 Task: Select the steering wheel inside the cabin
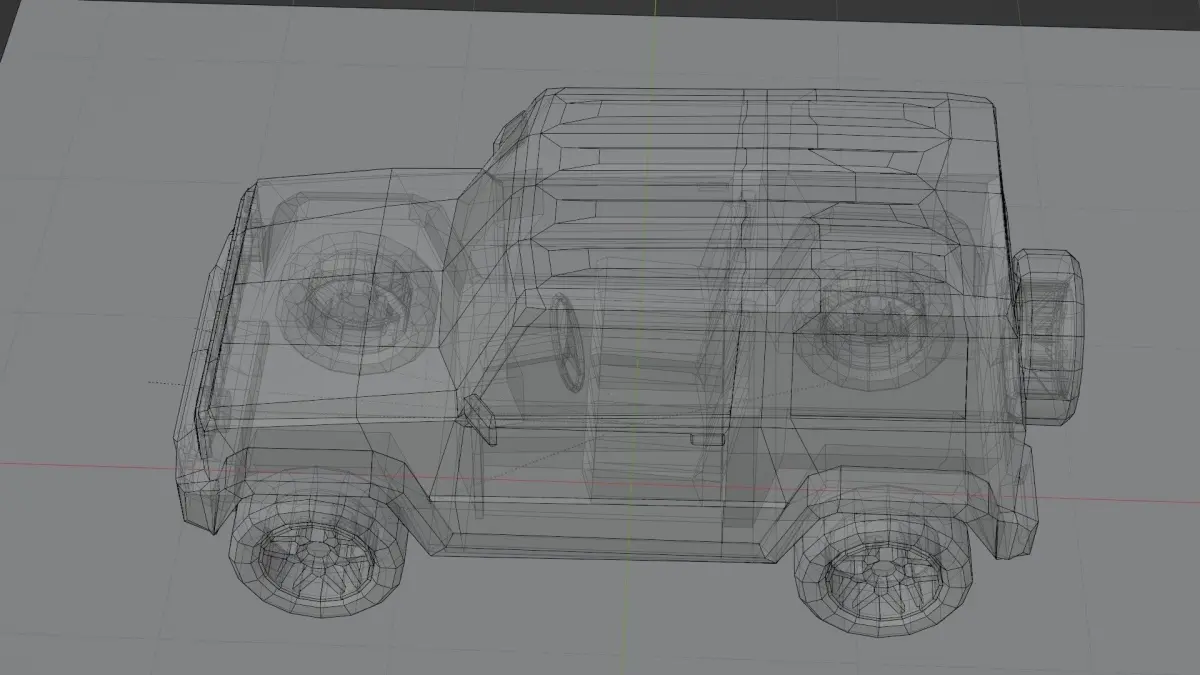pos(569,341)
